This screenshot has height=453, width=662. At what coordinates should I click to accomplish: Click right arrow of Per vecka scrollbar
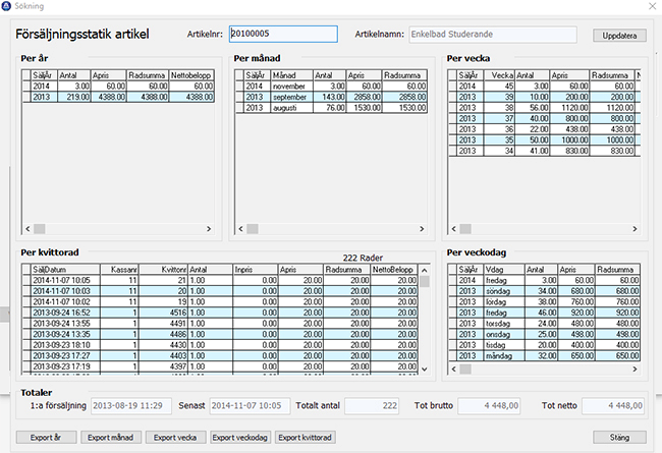(x=635, y=229)
